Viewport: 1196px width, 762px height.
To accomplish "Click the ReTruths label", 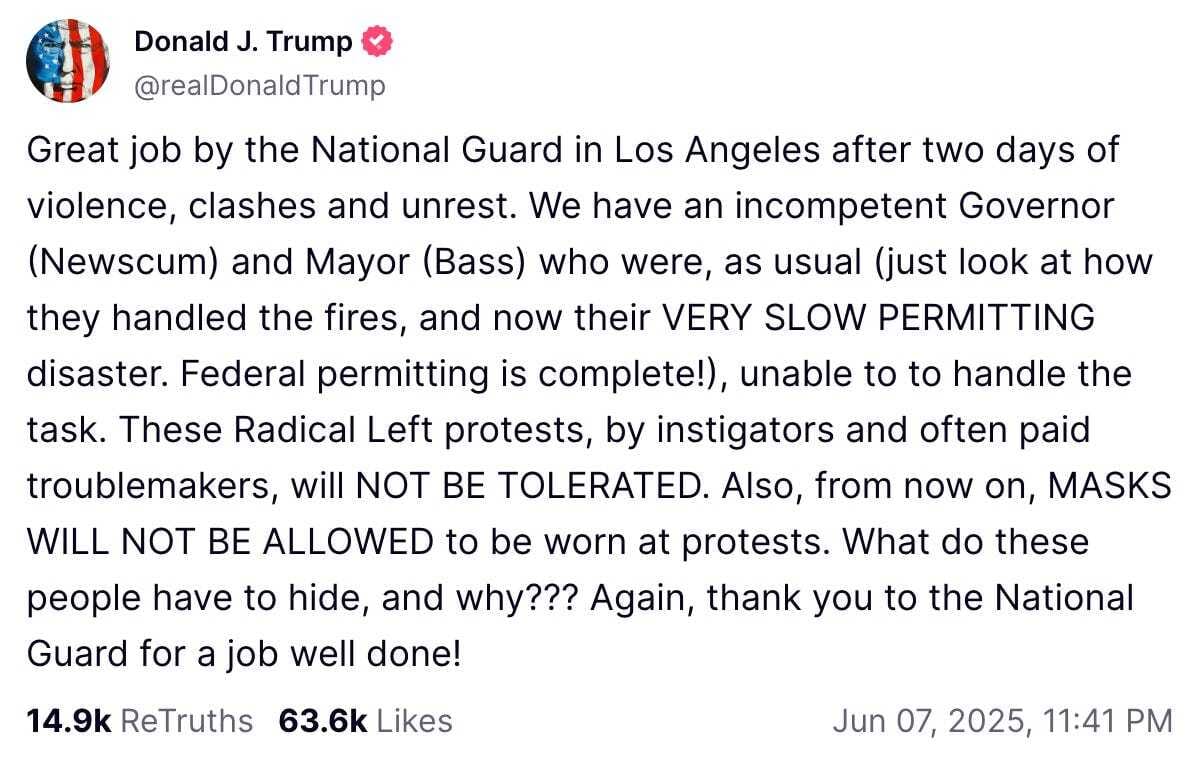I will 187,721.
